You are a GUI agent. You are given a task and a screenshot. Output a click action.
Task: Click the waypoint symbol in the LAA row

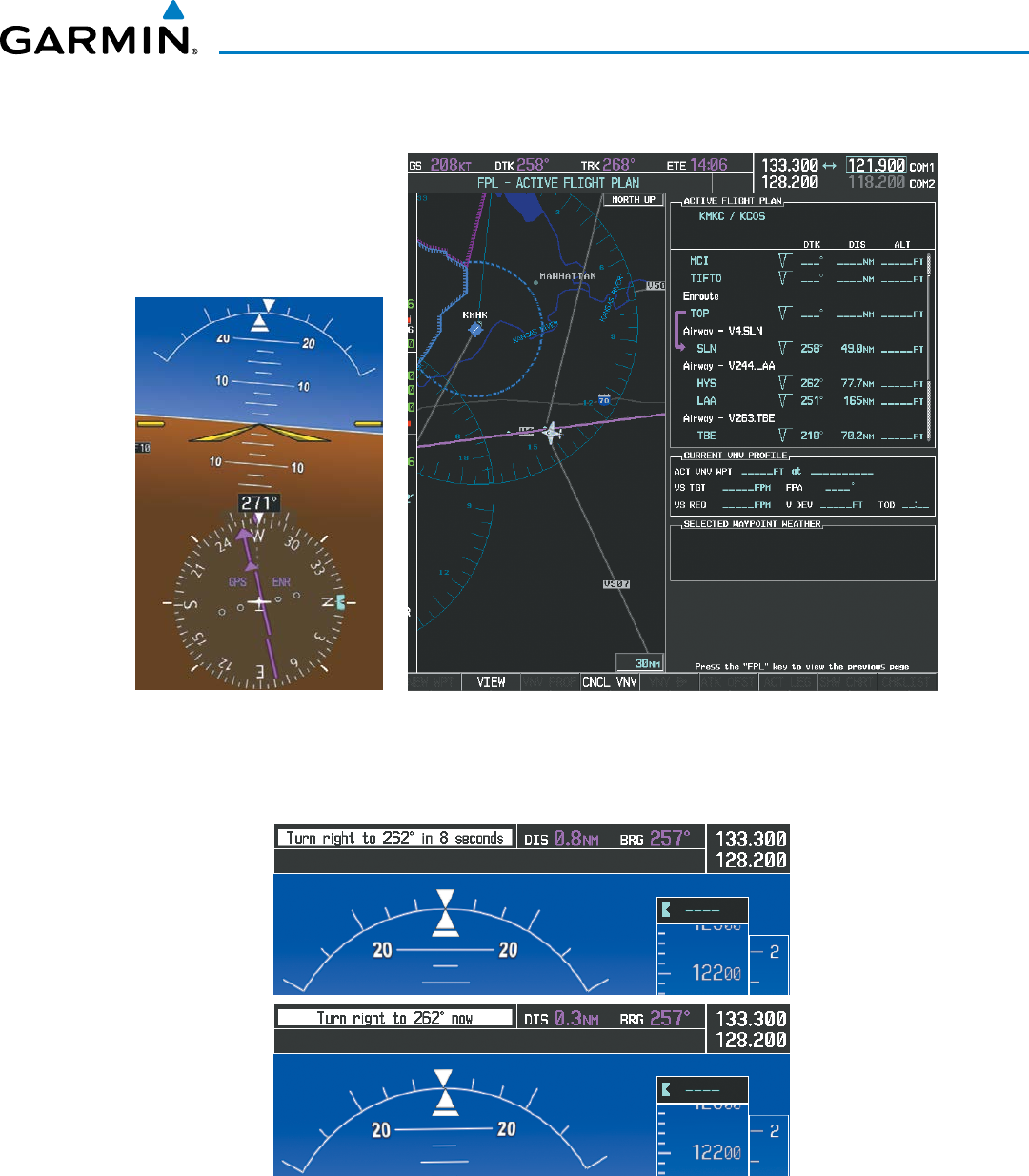(x=784, y=400)
